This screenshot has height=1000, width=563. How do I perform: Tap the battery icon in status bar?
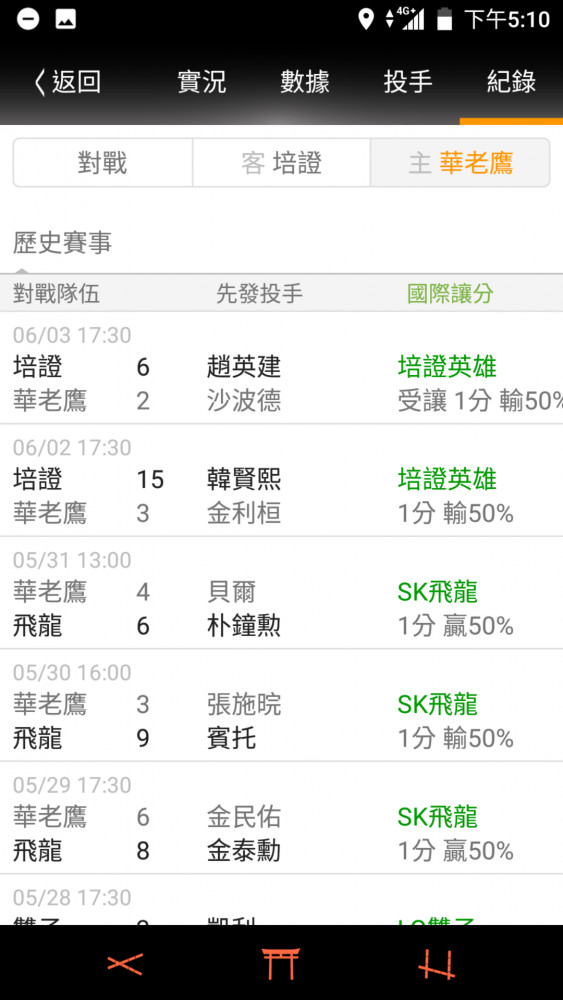click(444, 19)
